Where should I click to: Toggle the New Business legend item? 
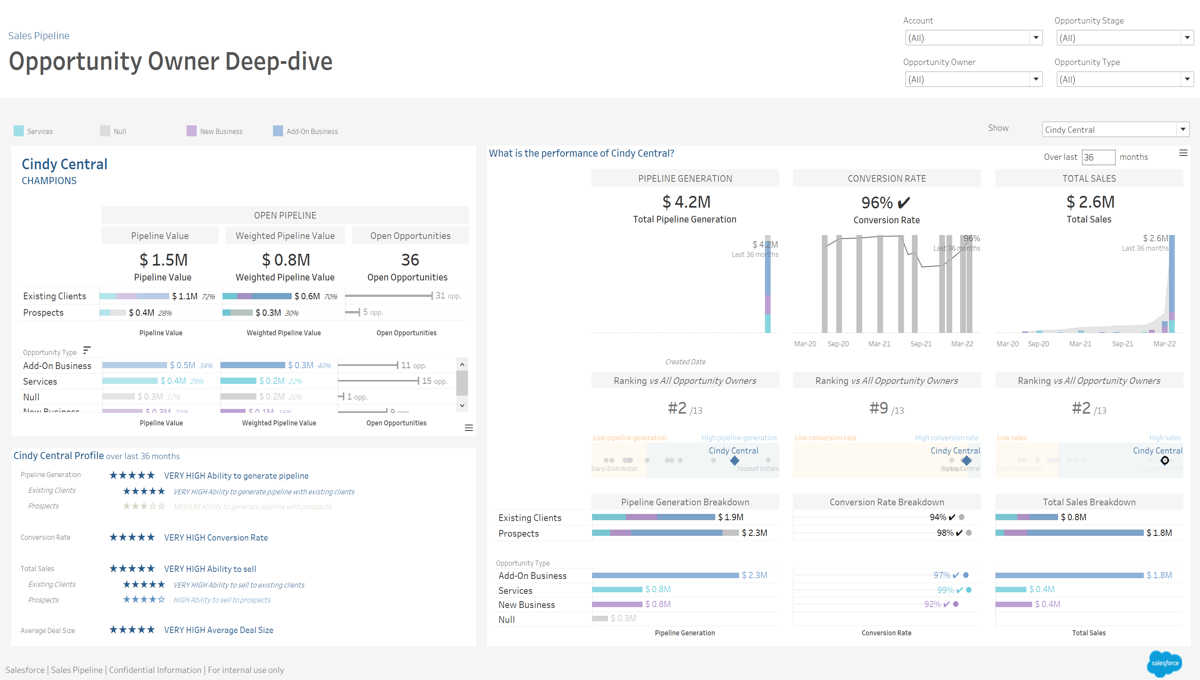[x=214, y=131]
